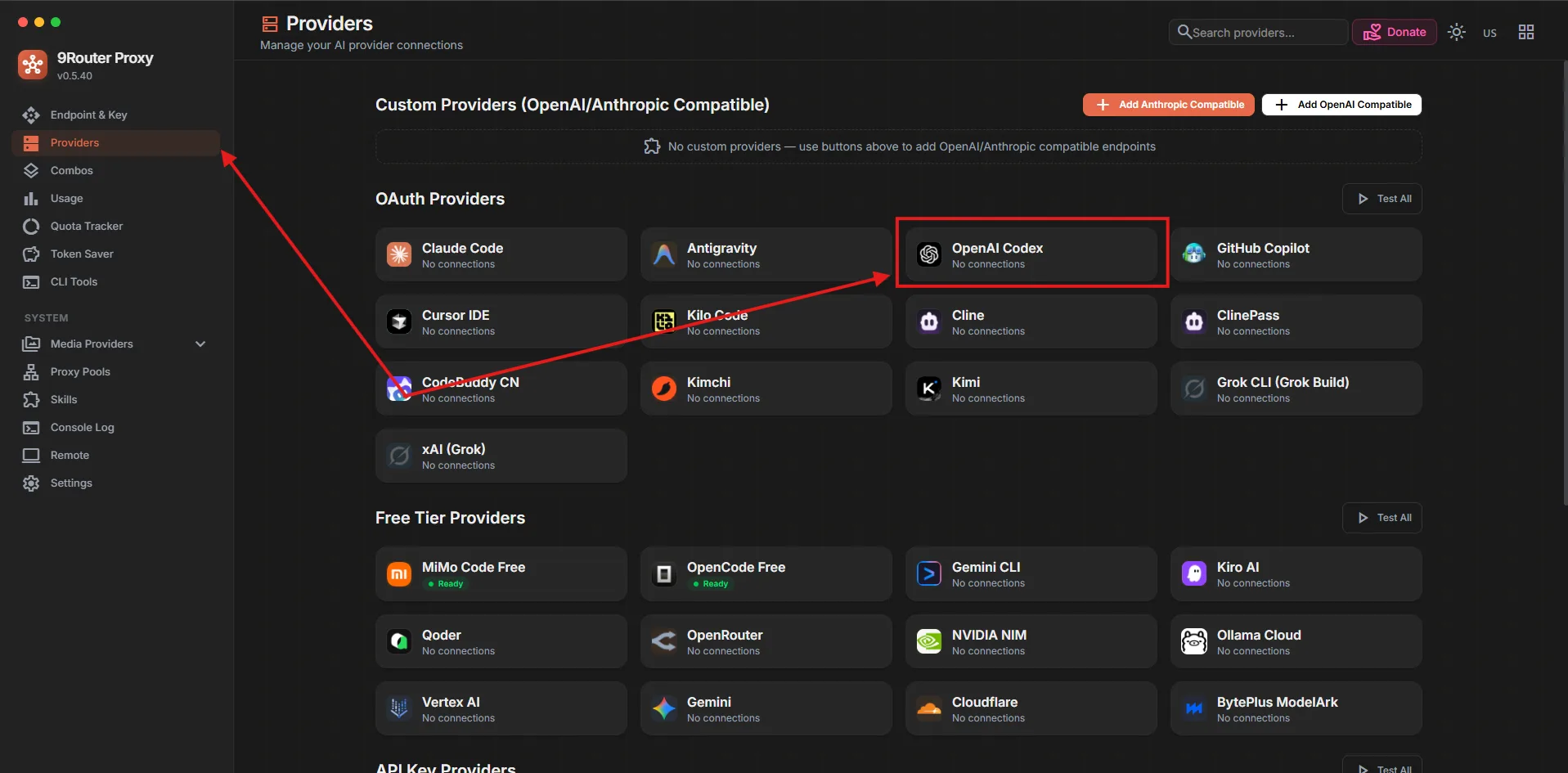1568x773 pixels.
Task: Click the Kimi provider icon
Action: [x=929, y=389]
